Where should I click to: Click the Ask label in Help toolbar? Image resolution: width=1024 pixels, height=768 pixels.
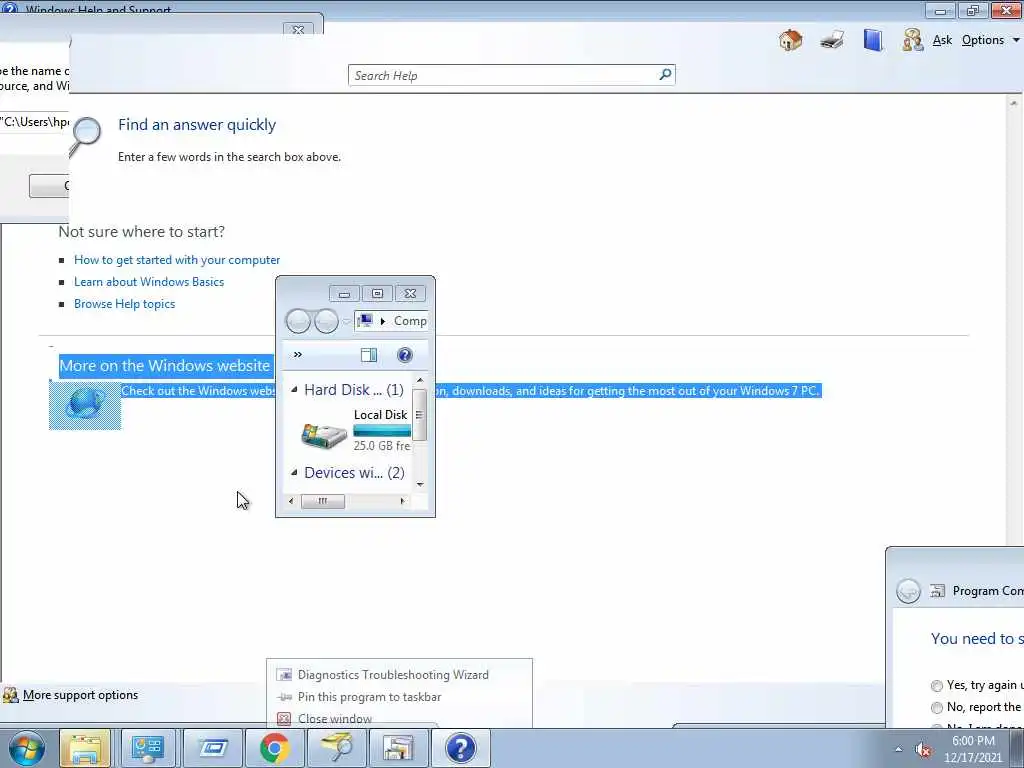pyautogui.click(x=942, y=40)
